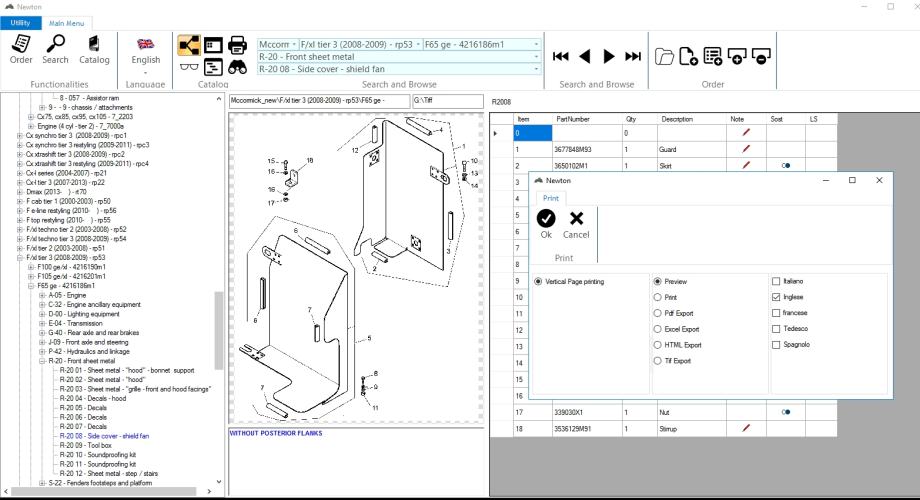
Task: Open the R-20 Front sheet metal dropdown
Action: point(536,57)
